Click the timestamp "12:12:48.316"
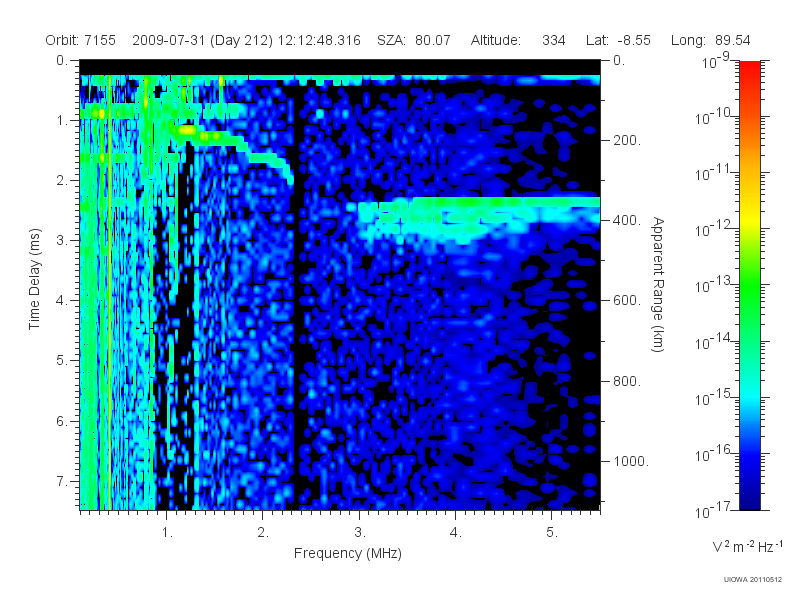 pyautogui.click(x=319, y=40)
